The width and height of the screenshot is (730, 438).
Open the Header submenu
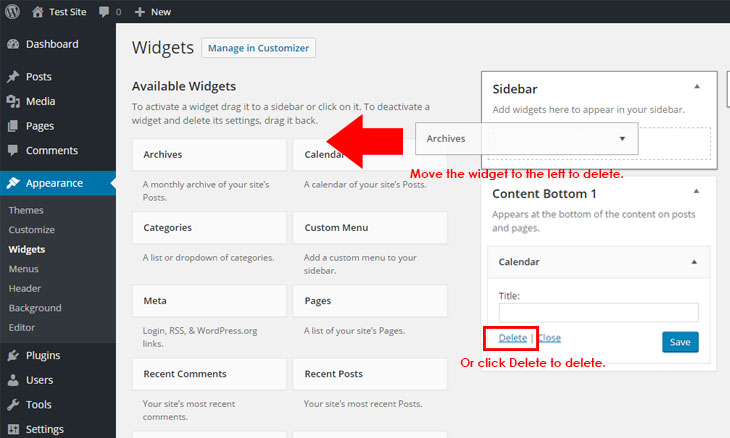(x=25, y=289)
